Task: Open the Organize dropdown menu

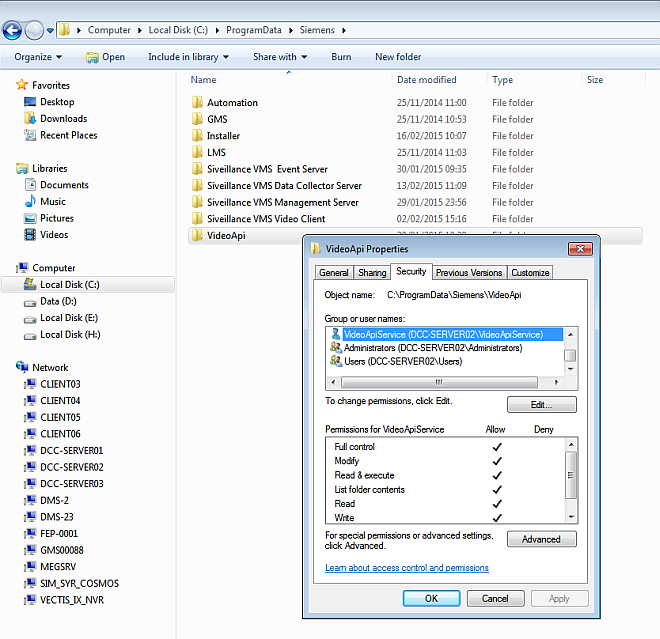Action: (38, 57)
